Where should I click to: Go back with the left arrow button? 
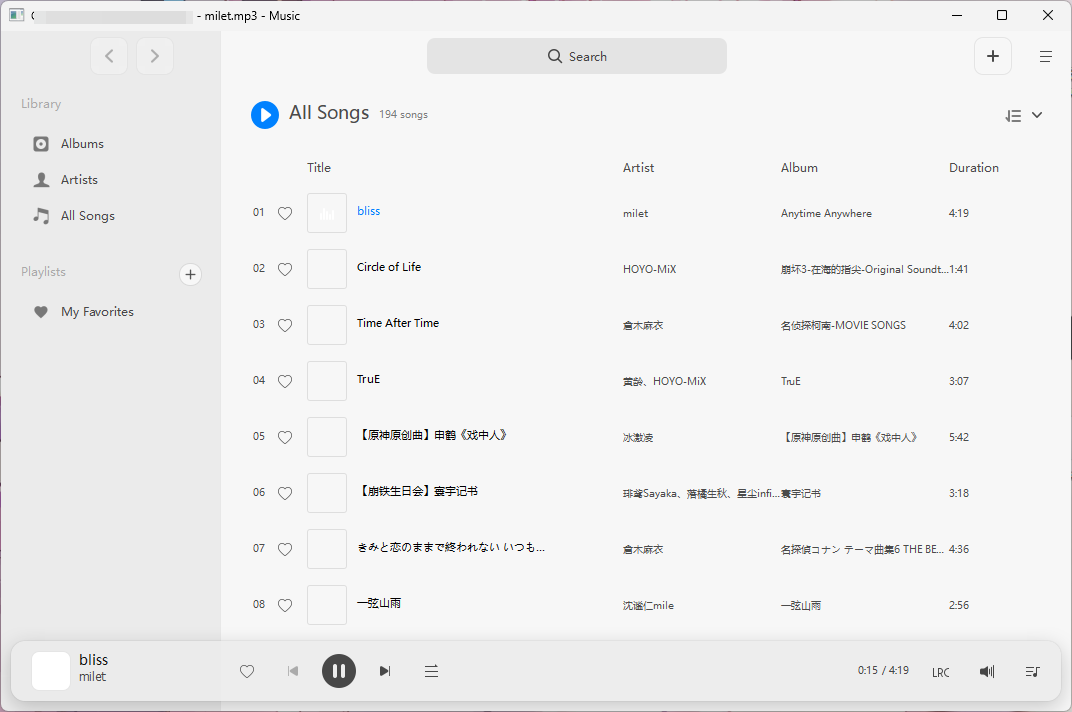[x=109, y=56]
